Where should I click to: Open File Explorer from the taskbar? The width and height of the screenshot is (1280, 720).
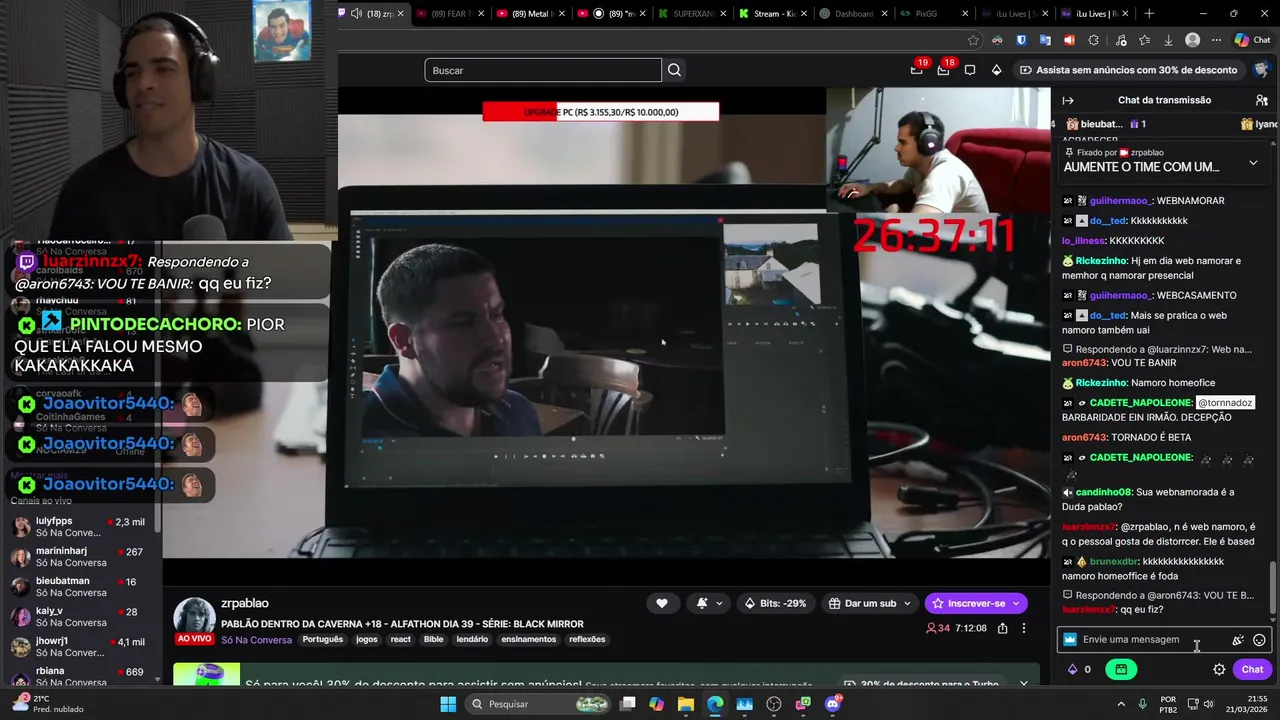686,704
